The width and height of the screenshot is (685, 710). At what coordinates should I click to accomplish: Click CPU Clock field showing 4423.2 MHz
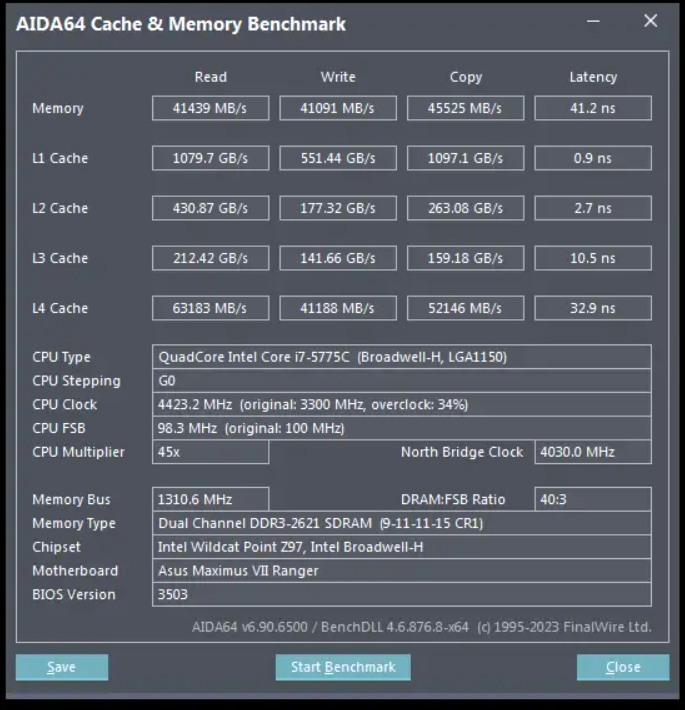click(x=402, y=404)
